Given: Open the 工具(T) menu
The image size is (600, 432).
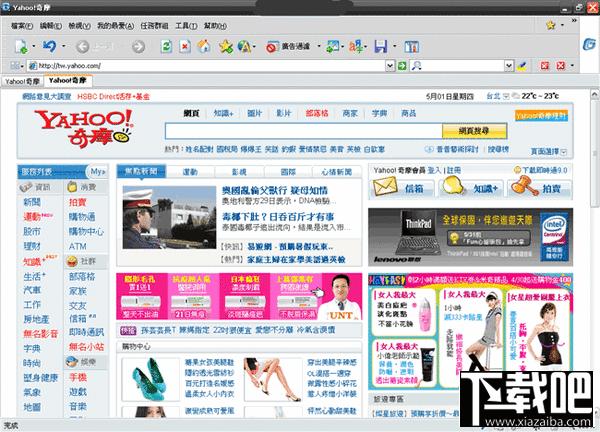Looking at the screenshot, I should 186,26.
